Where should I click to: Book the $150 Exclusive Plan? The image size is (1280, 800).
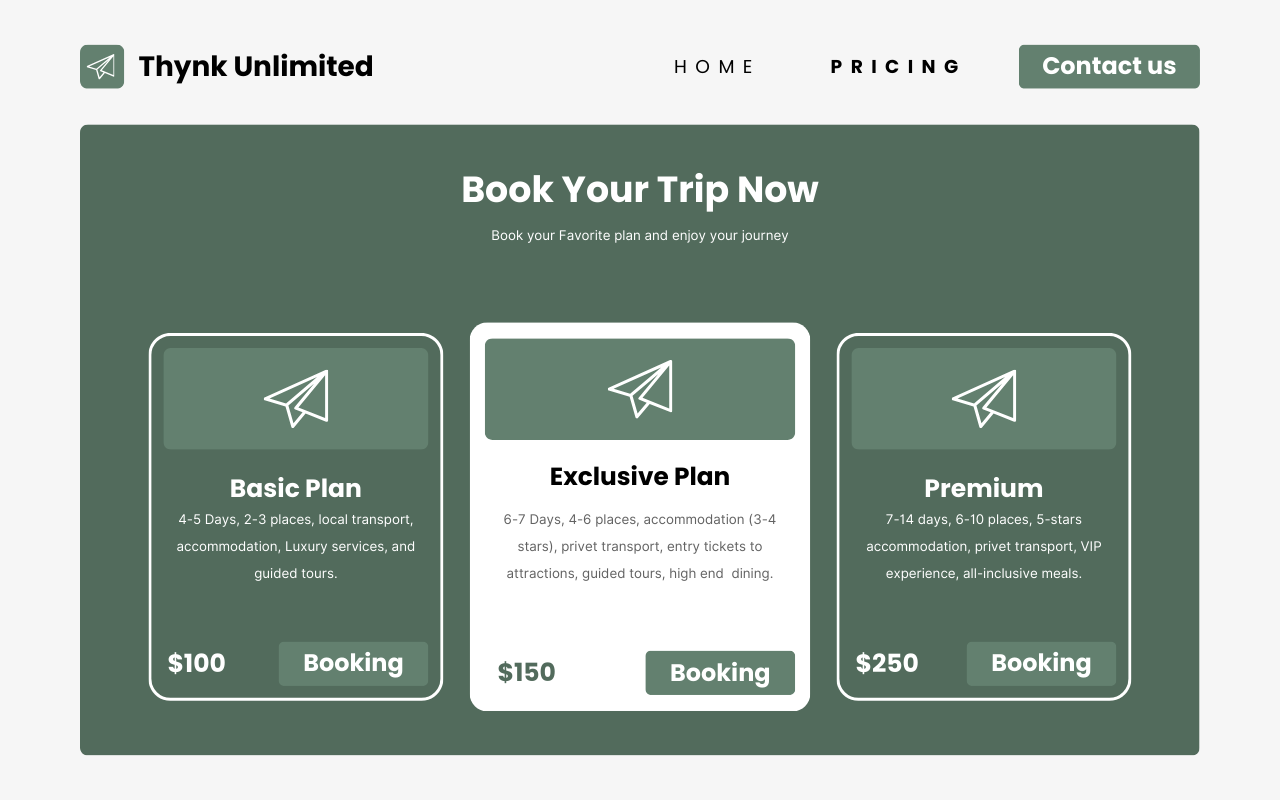[720, 673]
